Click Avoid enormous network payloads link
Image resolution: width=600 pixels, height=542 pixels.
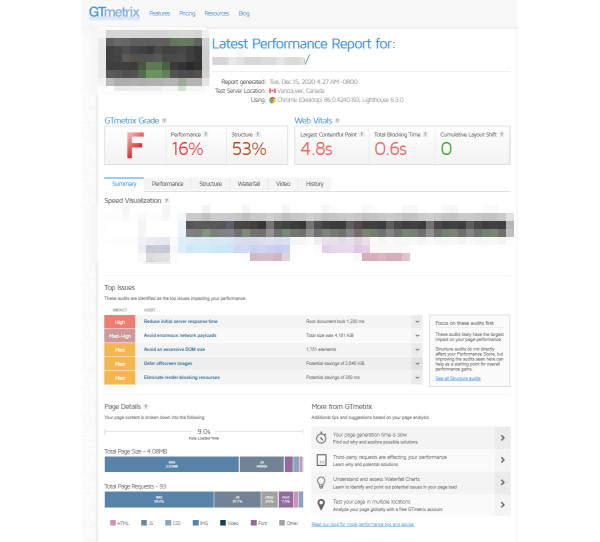pyautogui.click(x=180, y=335)
